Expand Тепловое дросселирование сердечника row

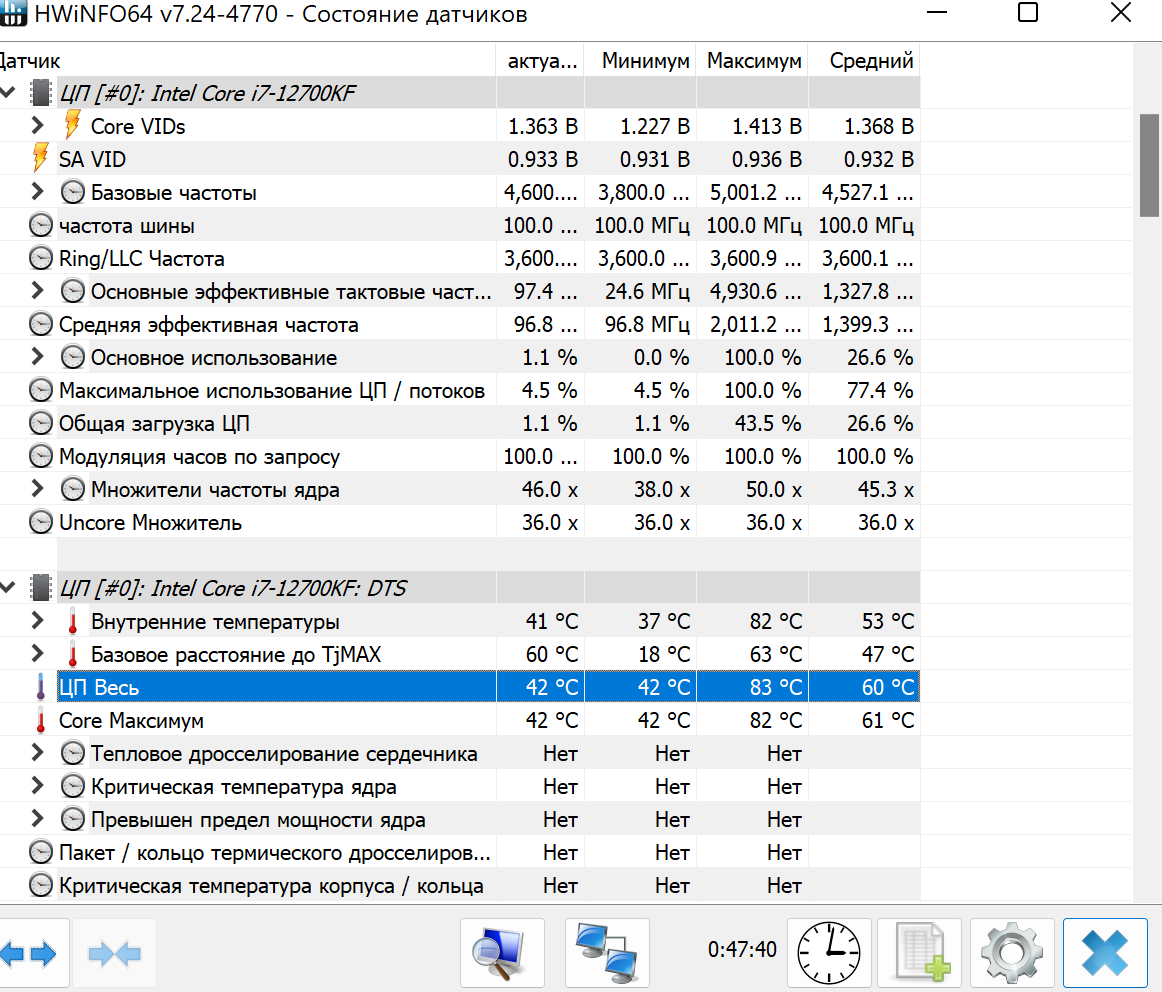[x=37, y=753]
